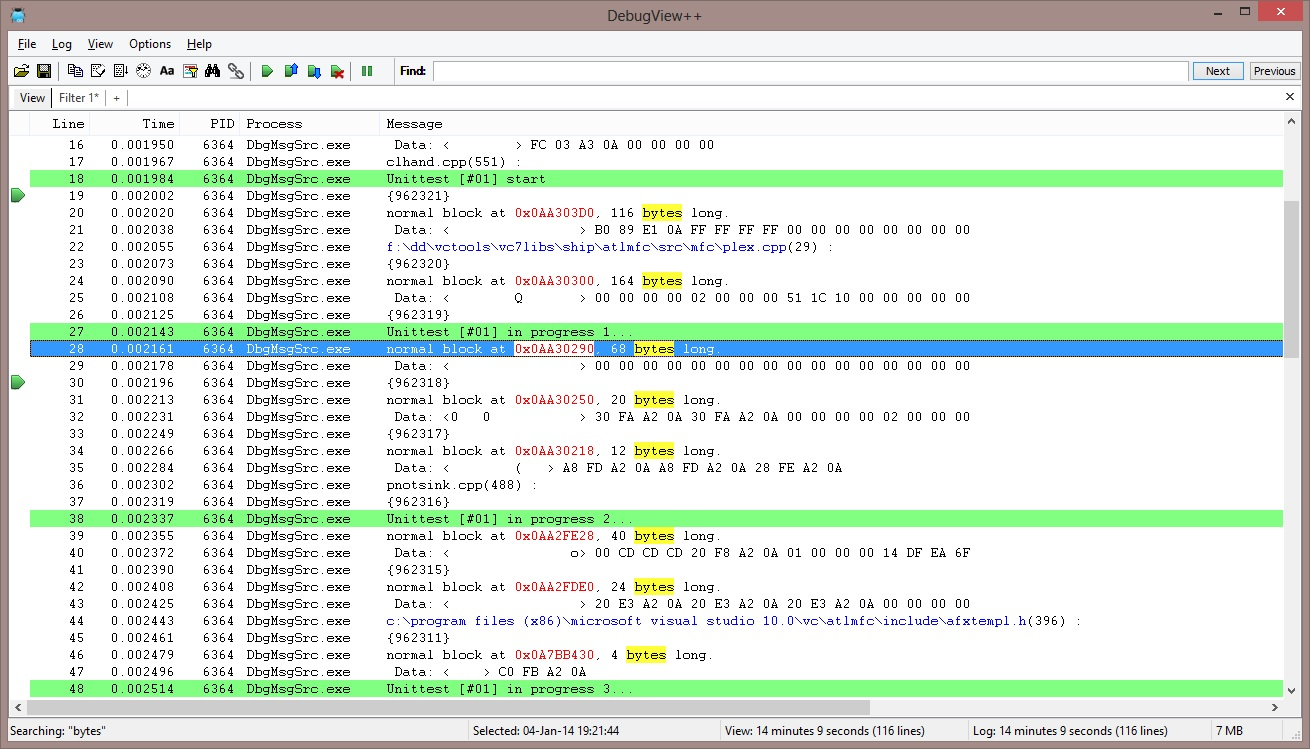Image resolution: width=1310 pixels, height=749 pixels.
Task: Open the Find binoculars tool
Action: click(213, 70)
